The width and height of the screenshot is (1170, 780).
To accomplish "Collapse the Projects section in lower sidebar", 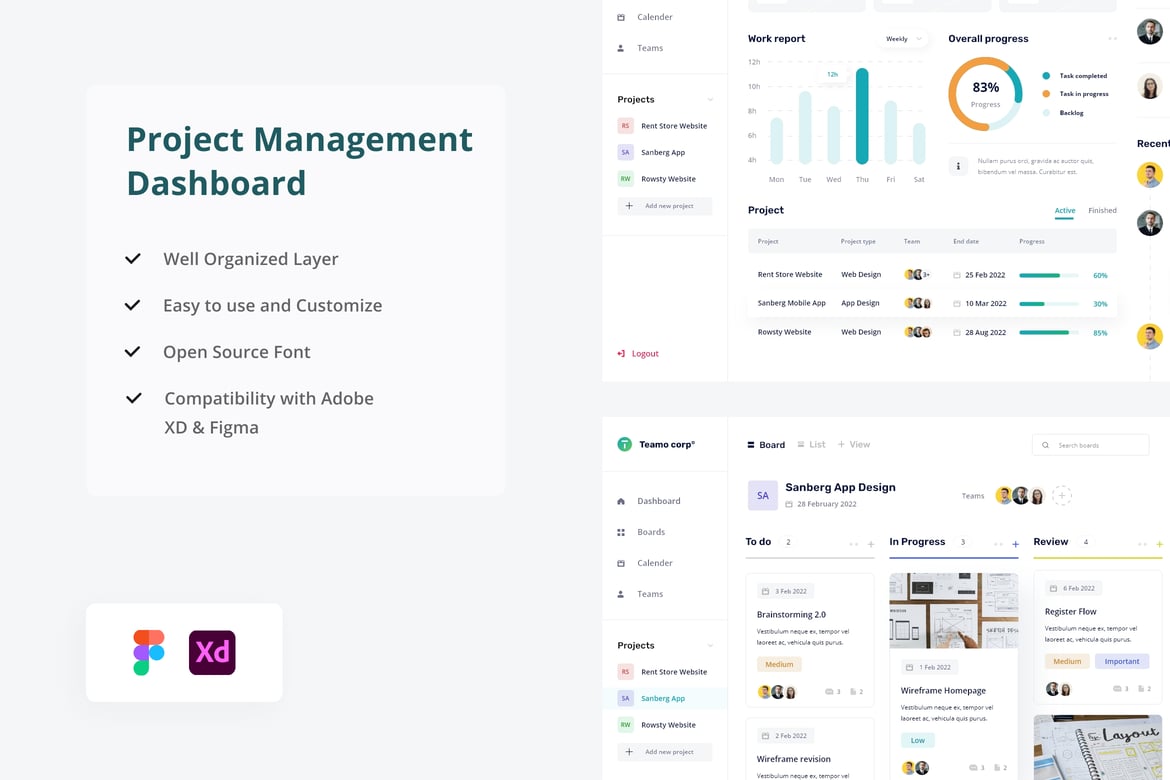I will coord(710,646).
